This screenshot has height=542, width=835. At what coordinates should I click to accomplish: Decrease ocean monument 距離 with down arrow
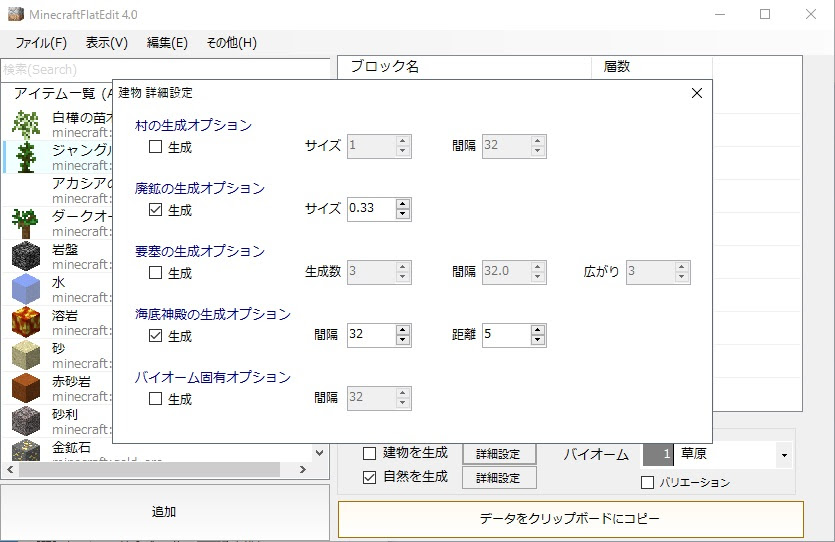(538, 340)
